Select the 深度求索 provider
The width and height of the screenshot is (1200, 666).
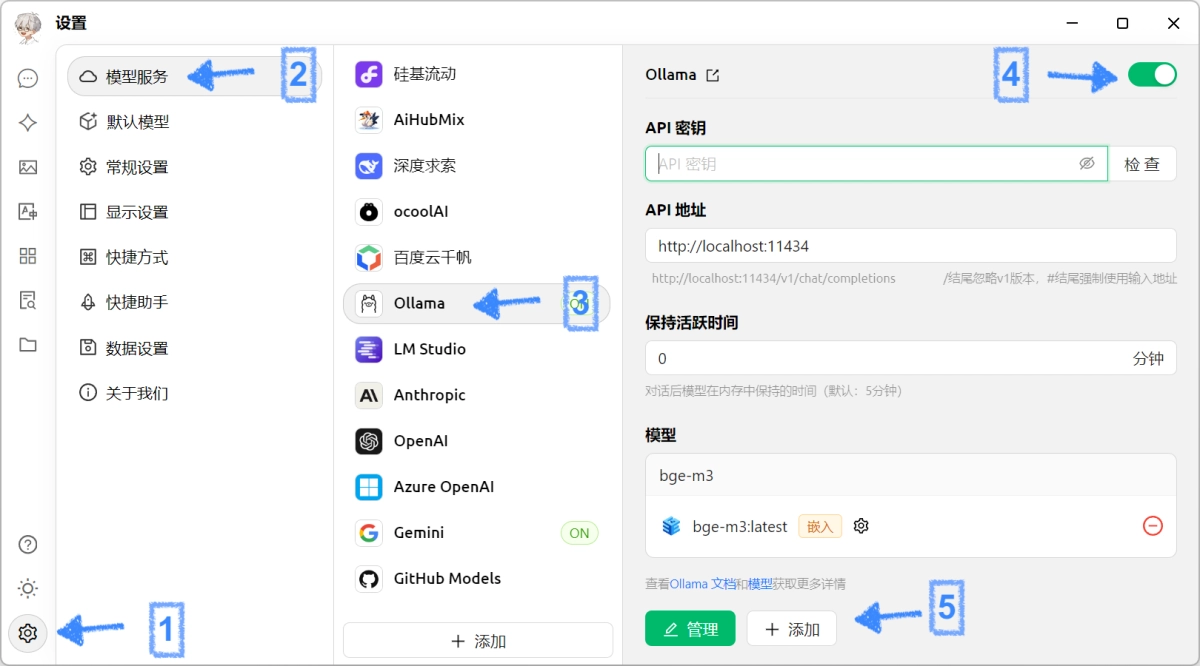tap(477, 166)
